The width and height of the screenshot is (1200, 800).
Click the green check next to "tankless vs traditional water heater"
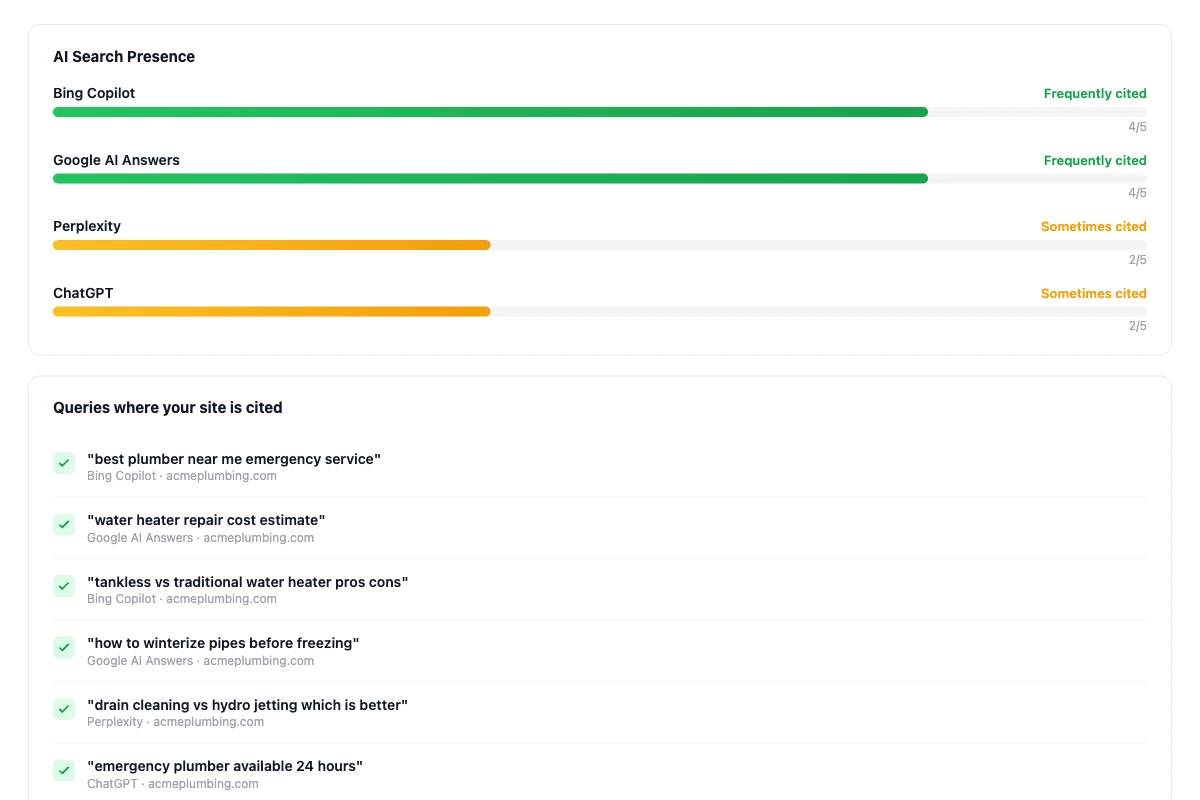[64, 586]
